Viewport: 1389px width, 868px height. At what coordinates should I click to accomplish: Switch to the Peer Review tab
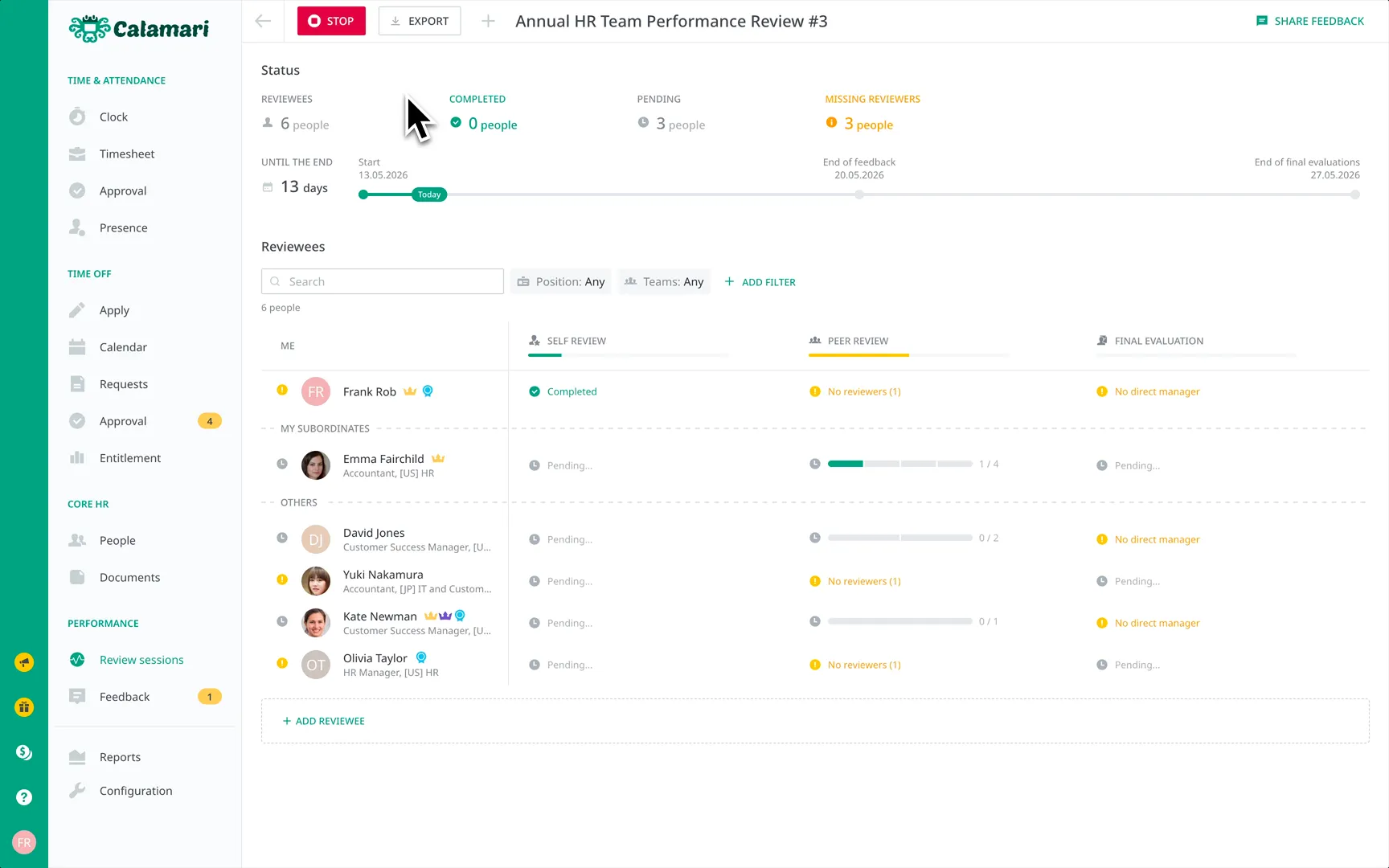858,341
